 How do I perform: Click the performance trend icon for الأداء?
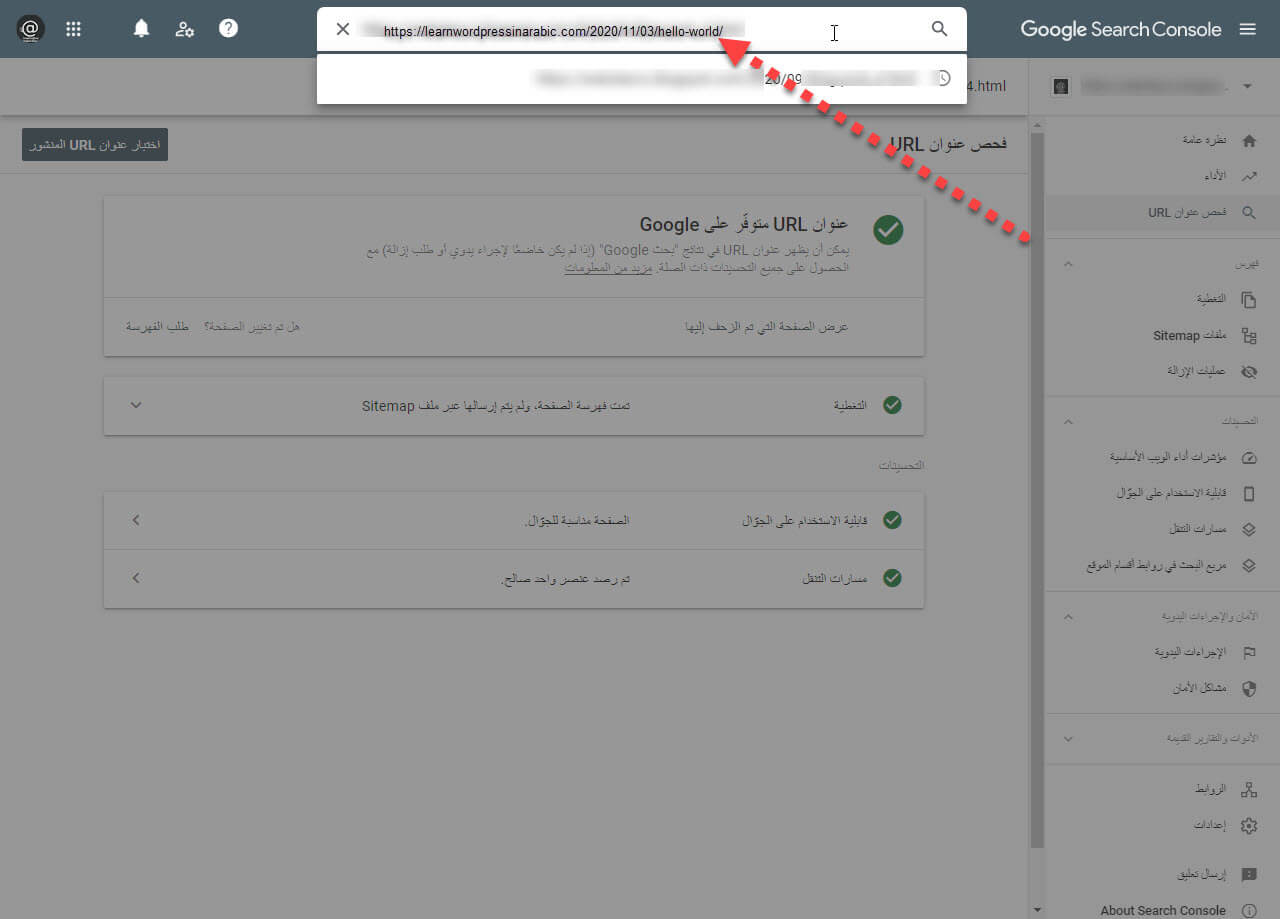coord(1249,176)
